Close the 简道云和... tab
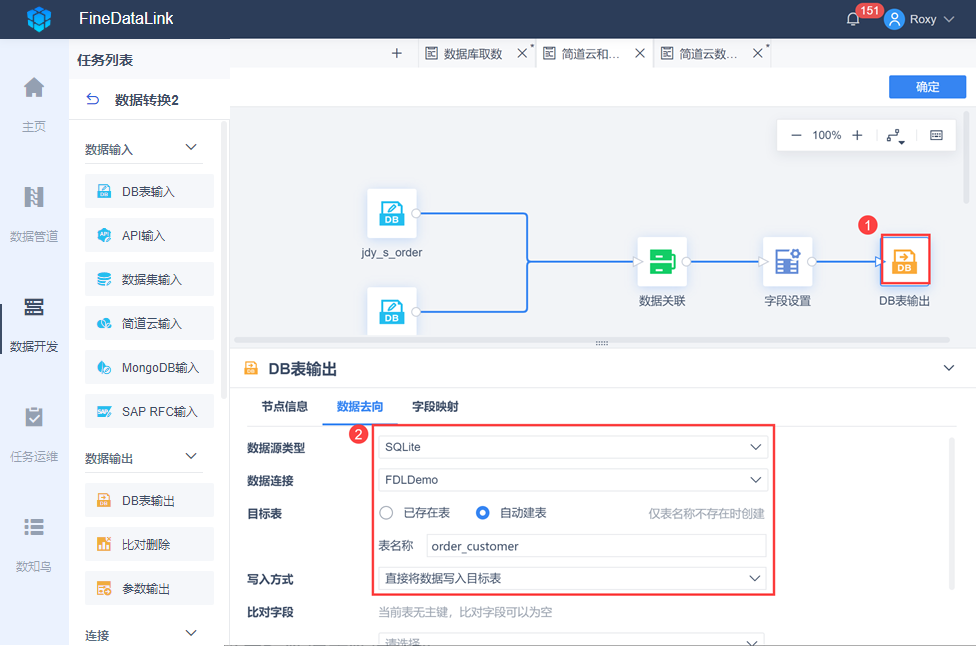The image size is (976, 646). pos(640,54)
